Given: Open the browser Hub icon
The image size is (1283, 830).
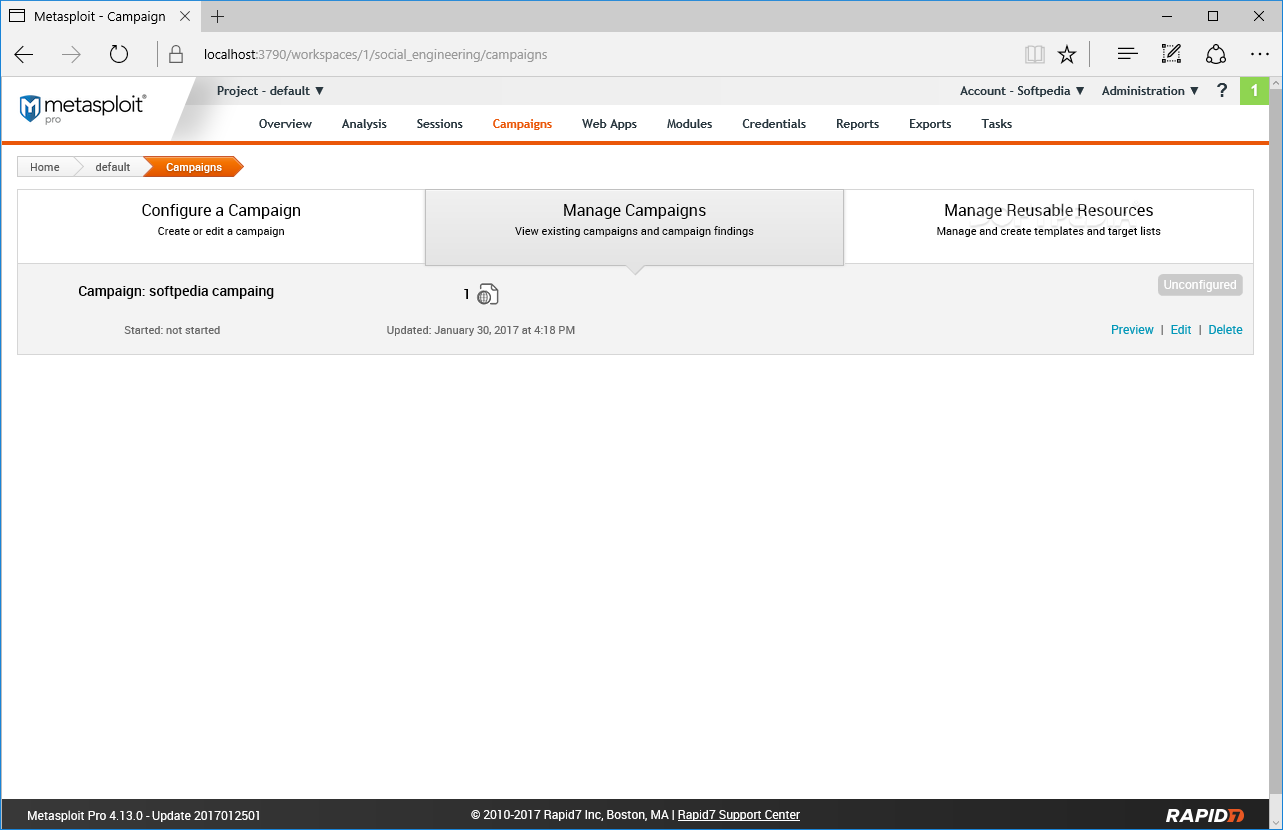Looking at the screenshot, I should (1127, 54).
